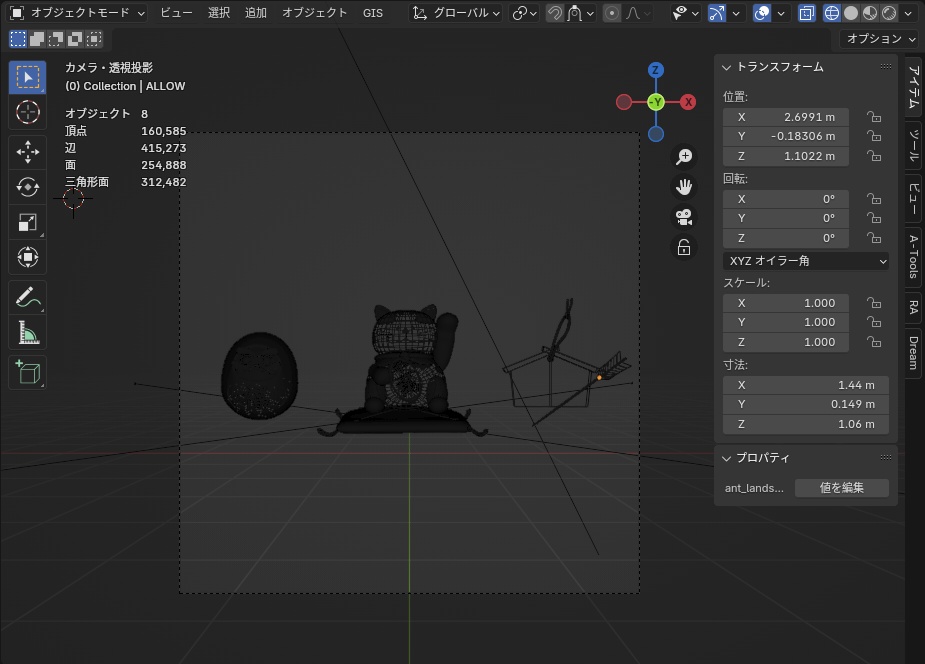Open the オブジェクトモード mode dropdown
925x664 pixels.
point(77,13)
